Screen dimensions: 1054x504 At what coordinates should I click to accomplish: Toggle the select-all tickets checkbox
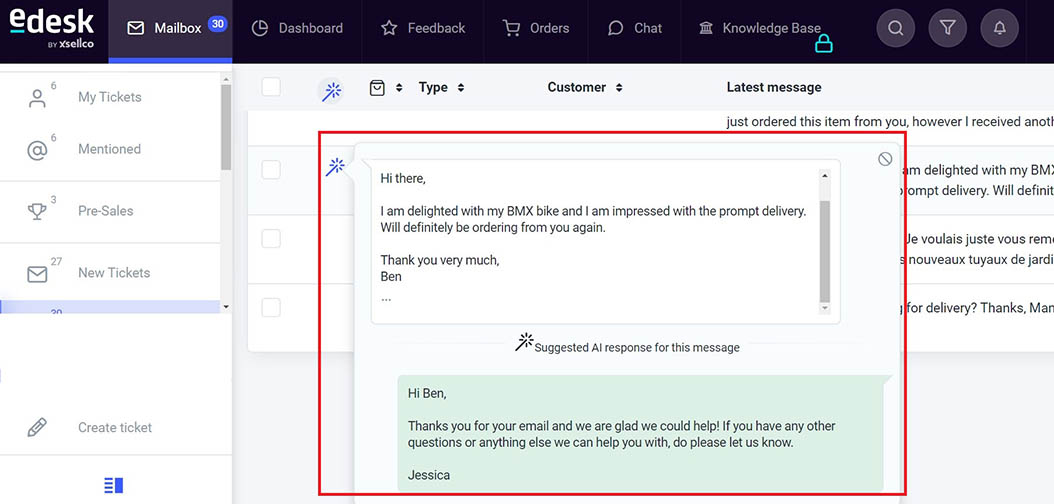271,87
